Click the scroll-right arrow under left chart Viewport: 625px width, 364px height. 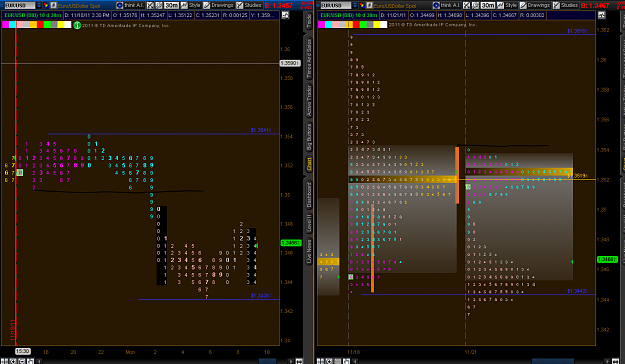point(291,361)
